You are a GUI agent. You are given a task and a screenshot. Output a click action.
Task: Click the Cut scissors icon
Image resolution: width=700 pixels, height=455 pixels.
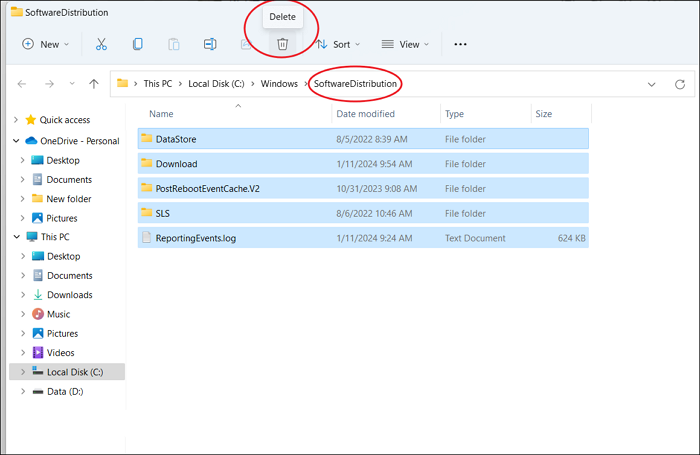coord(101,44)
